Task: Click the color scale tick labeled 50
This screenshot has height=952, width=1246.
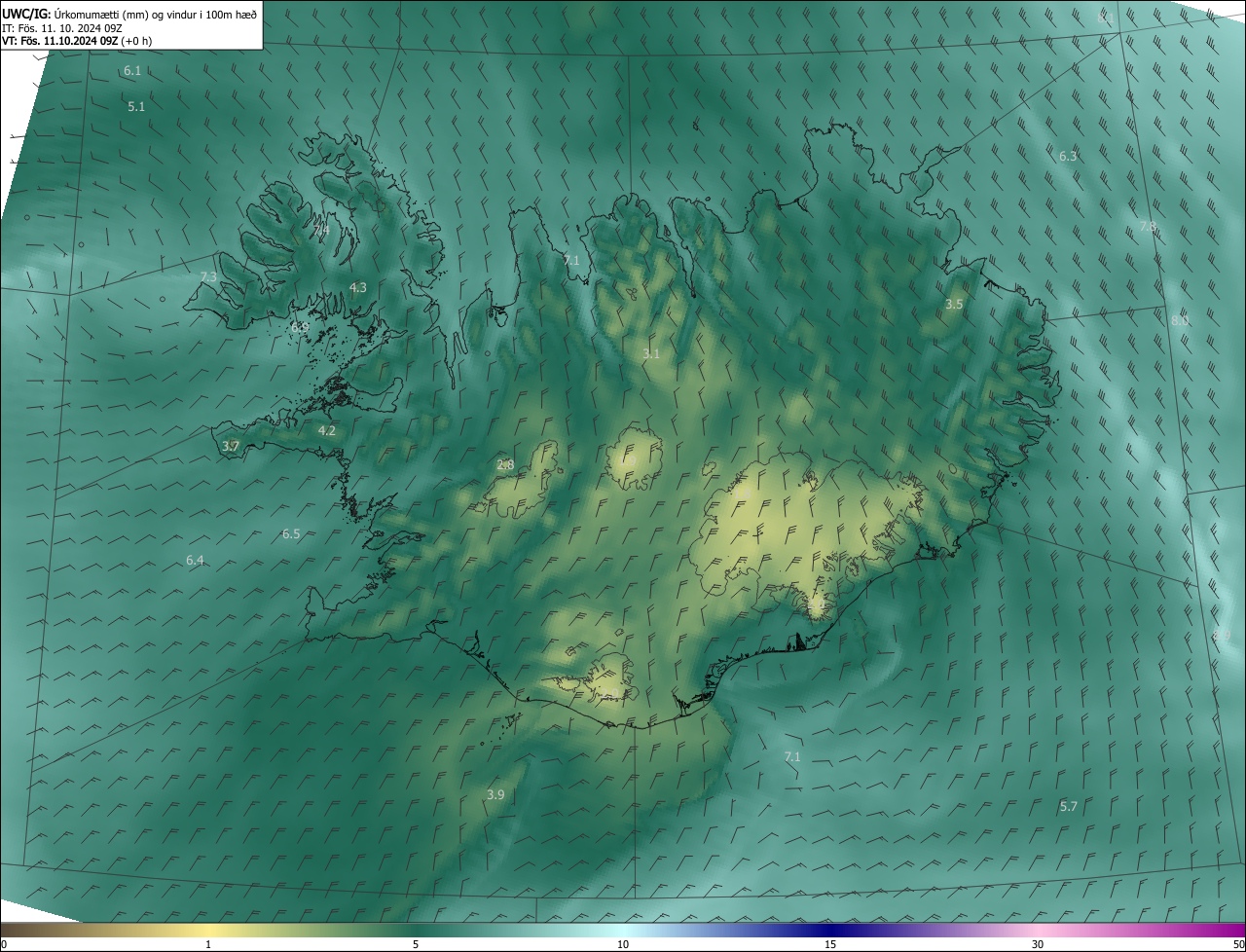Action: [x=1239, y=944]
